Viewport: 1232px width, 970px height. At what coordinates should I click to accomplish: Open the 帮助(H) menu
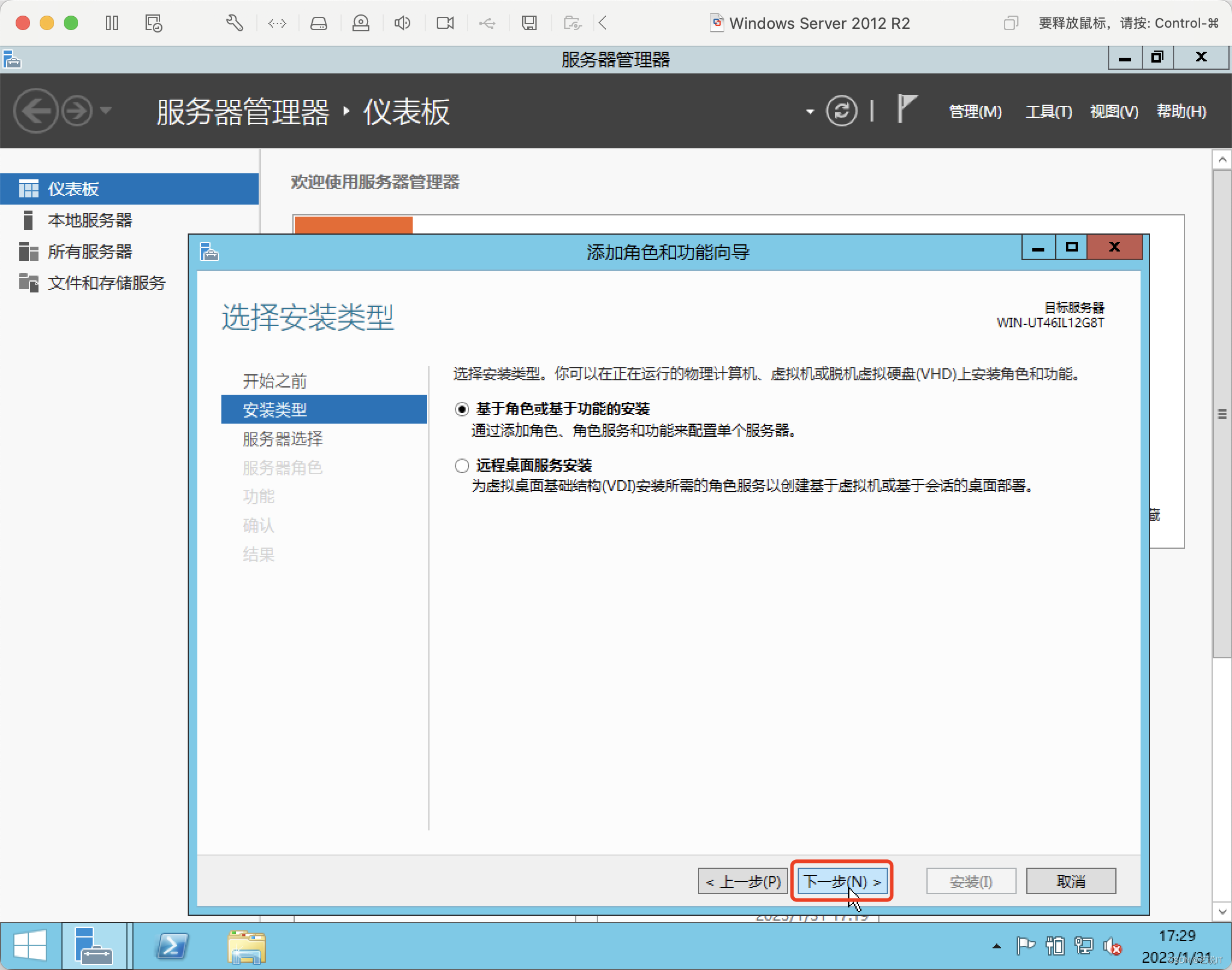[1181, 112]
